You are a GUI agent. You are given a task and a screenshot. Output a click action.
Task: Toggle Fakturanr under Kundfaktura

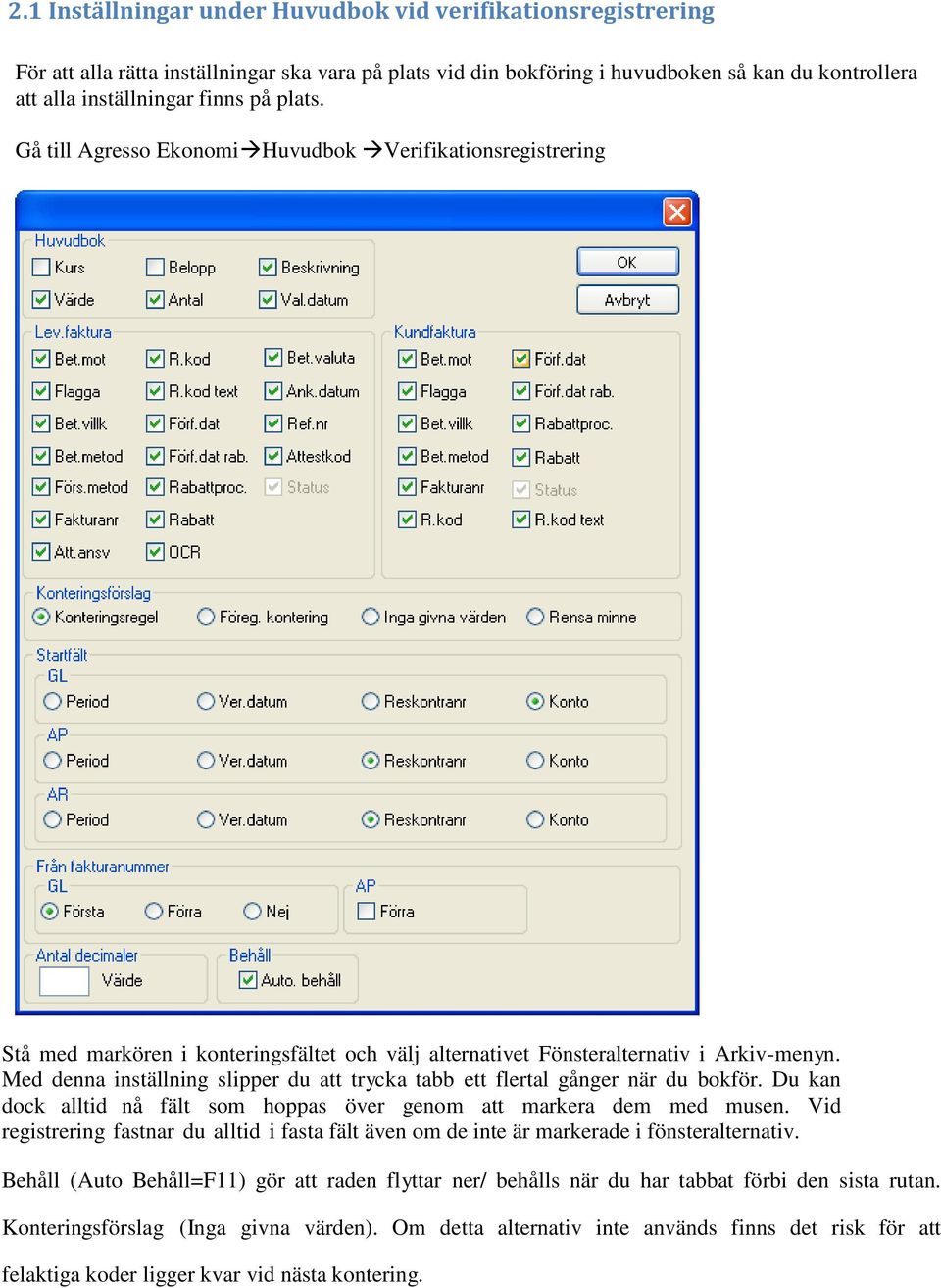[407, 487]
